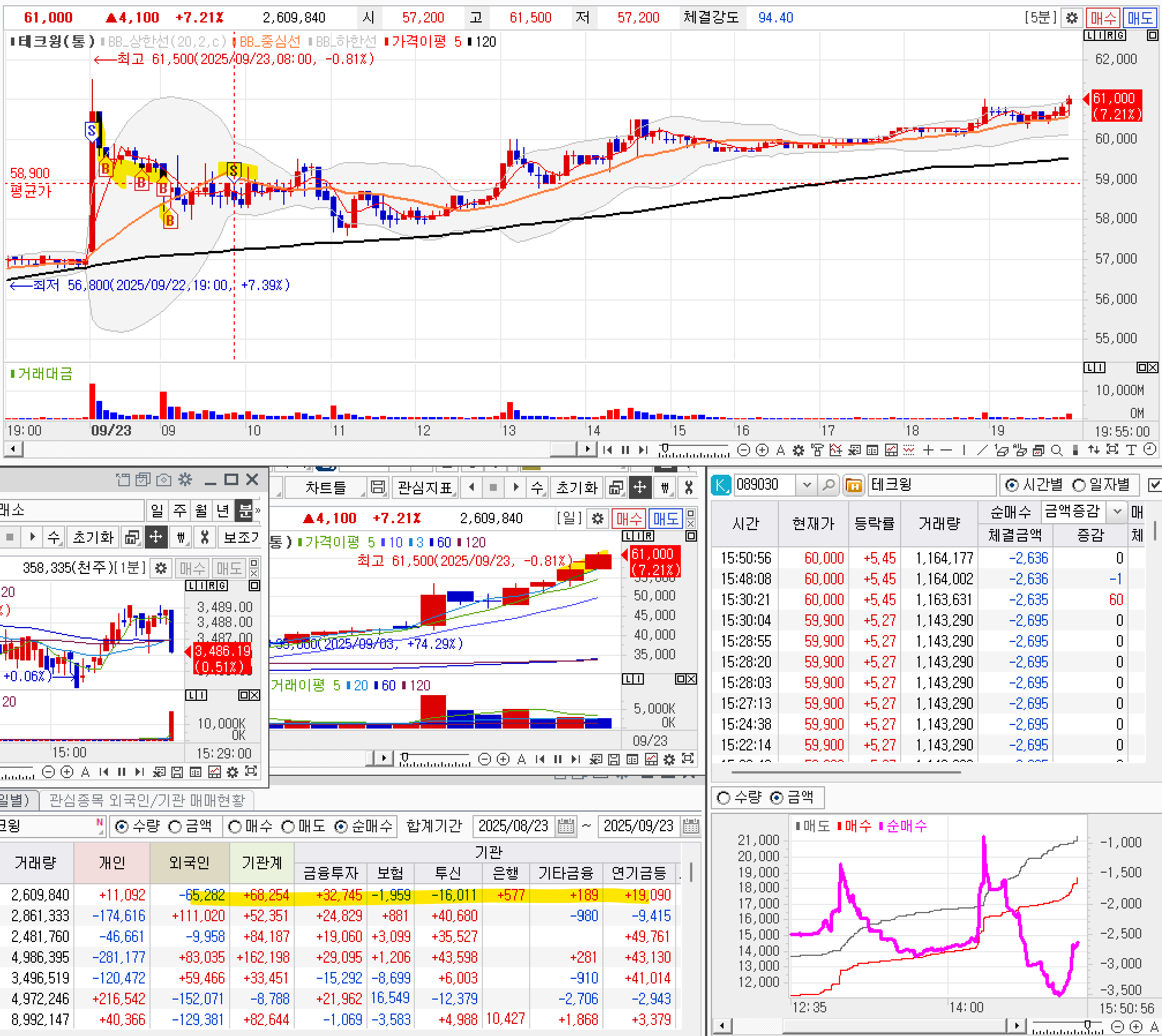Click the save disk icon beside 차트틀
This screenshot has height=1036, width=1162.
pos(377,487)
